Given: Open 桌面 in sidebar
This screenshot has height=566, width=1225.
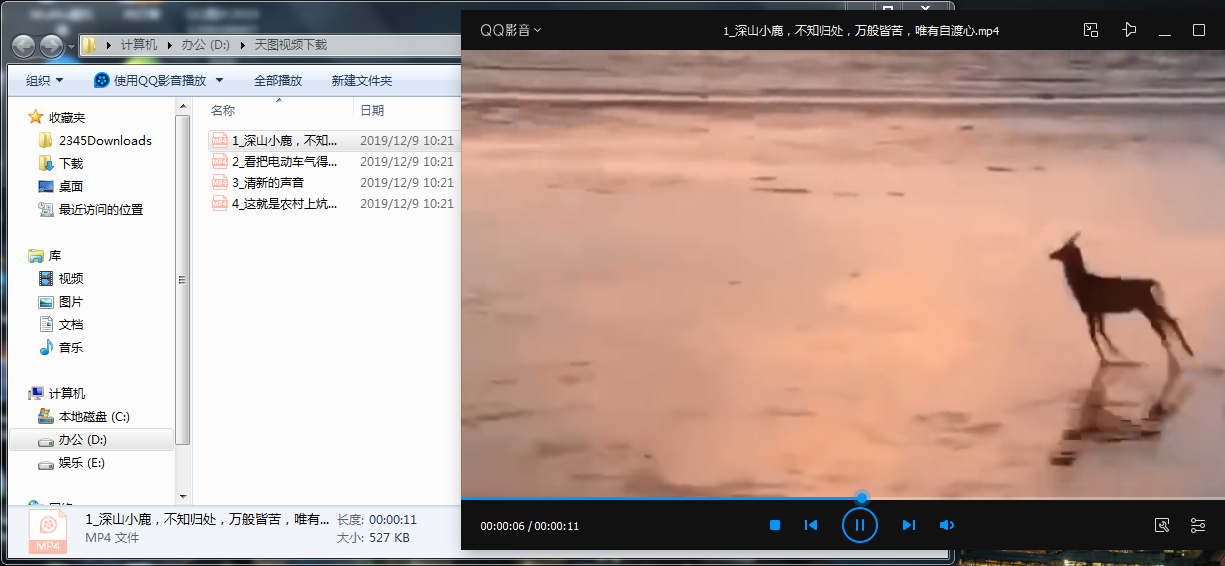Looking at the screenshot, I should [71, 186].
